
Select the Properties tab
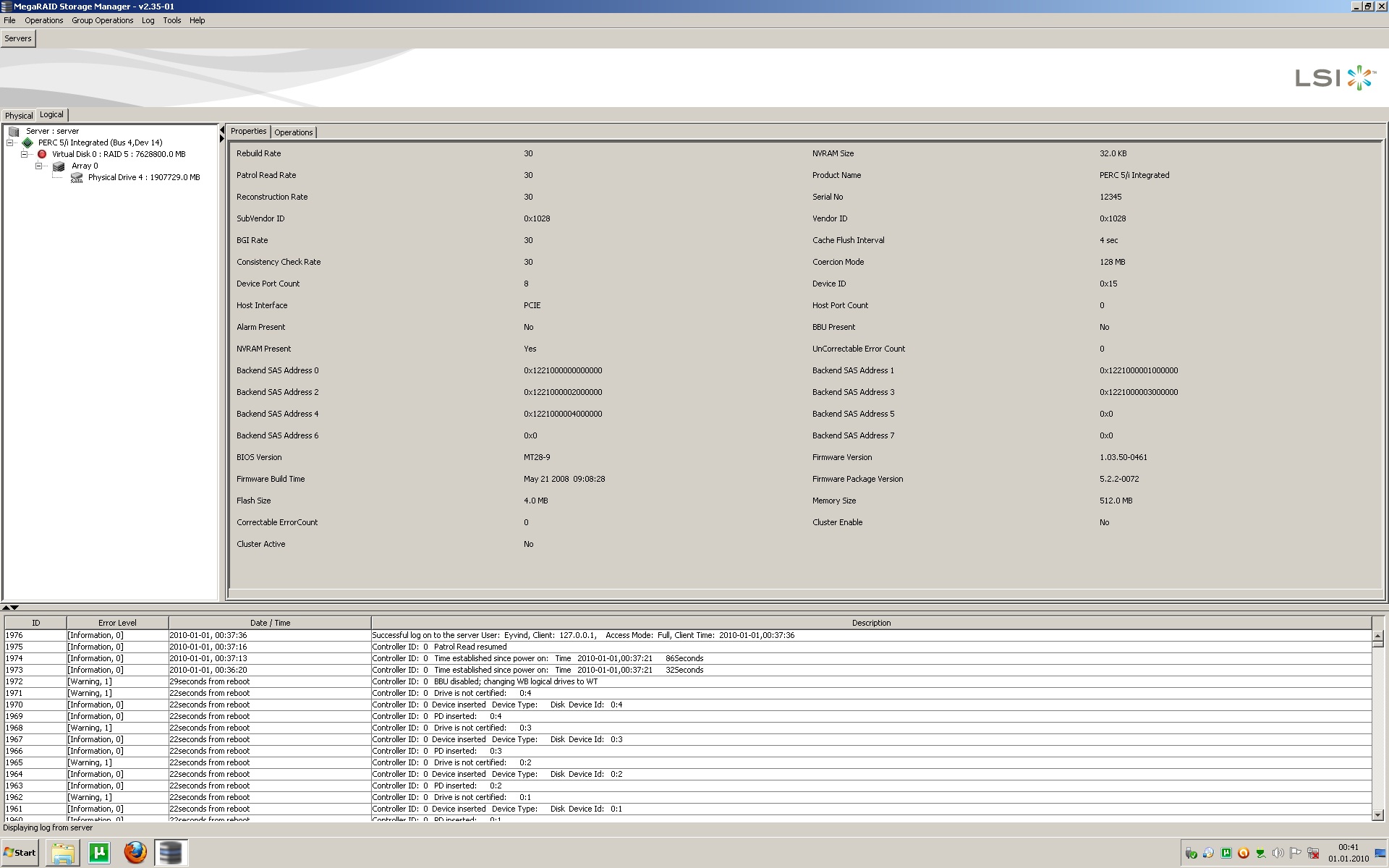pyautogui.click(x=249, y=131)
